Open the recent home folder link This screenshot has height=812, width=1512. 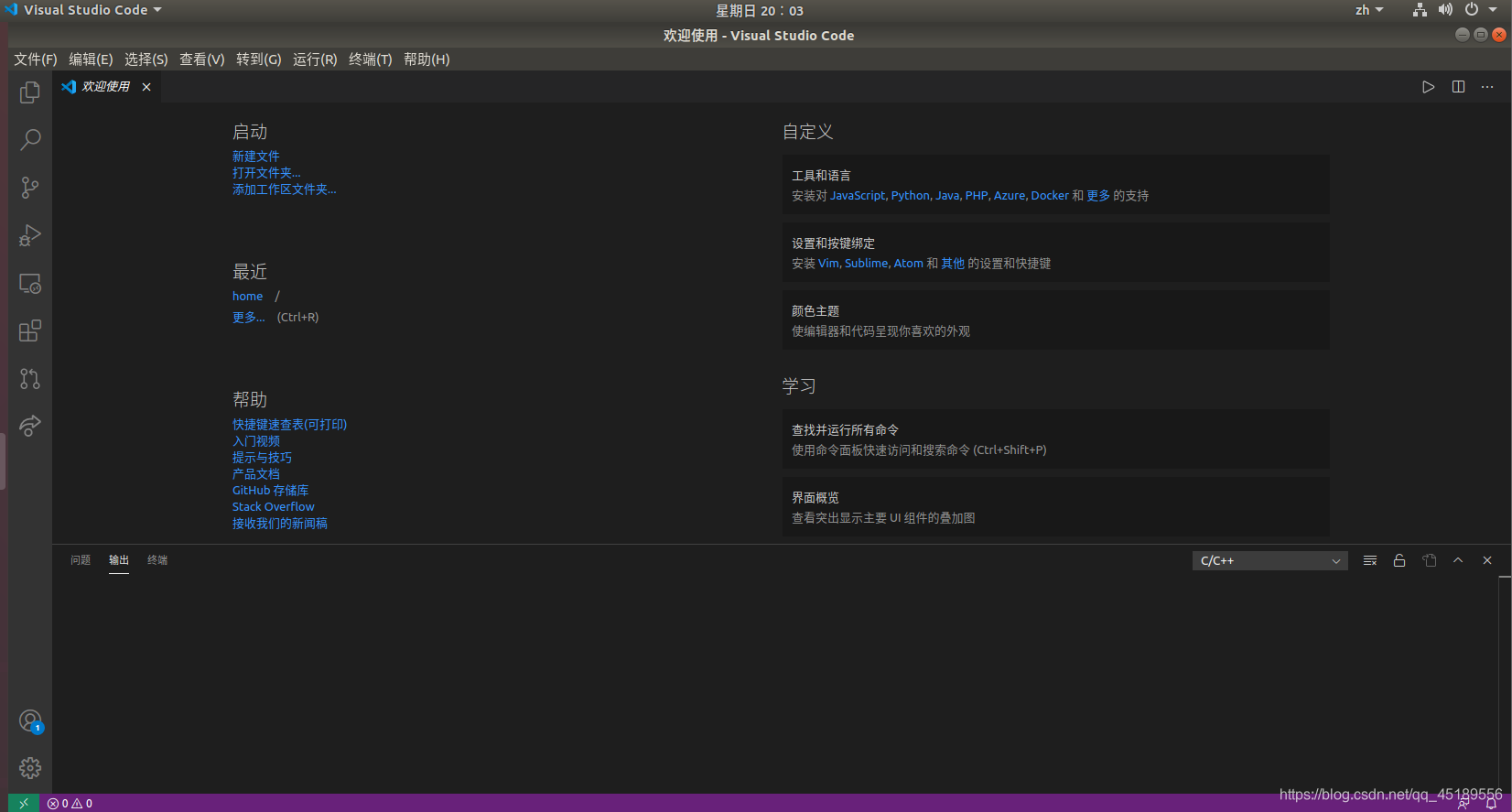(248, 296)
